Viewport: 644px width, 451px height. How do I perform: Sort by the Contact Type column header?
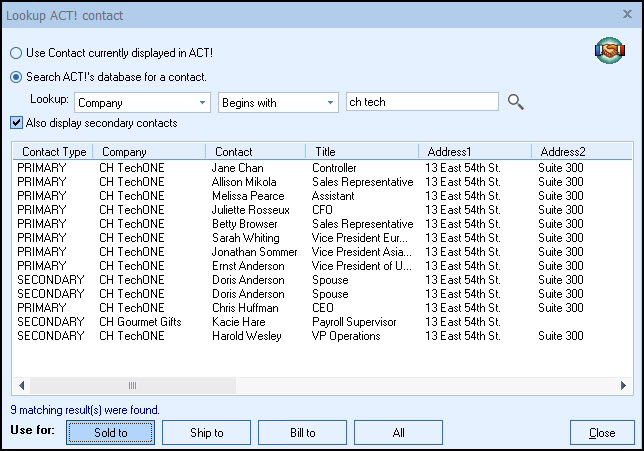point(53,151)
